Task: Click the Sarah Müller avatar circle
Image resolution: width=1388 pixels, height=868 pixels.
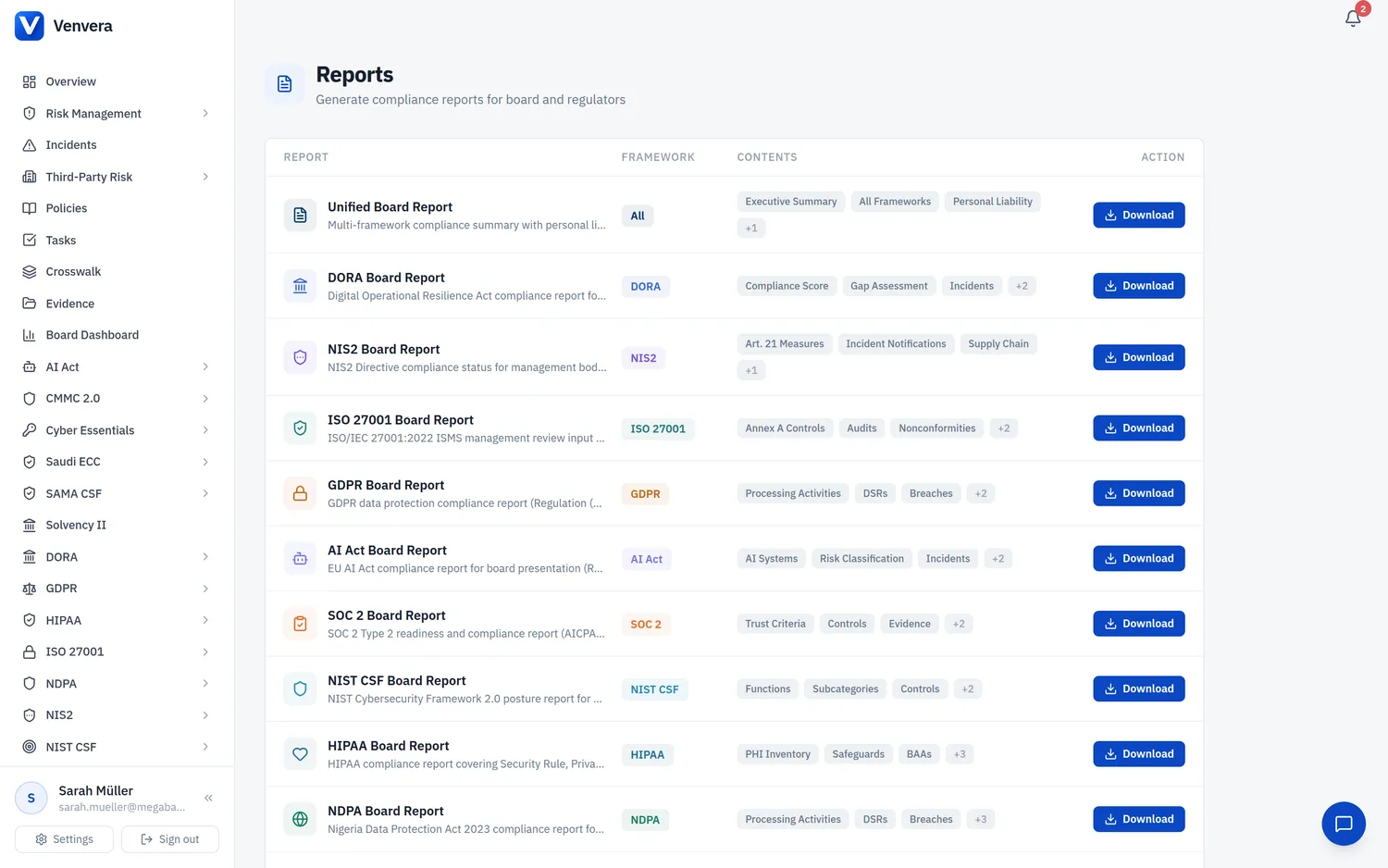Action: click(31, 798)
